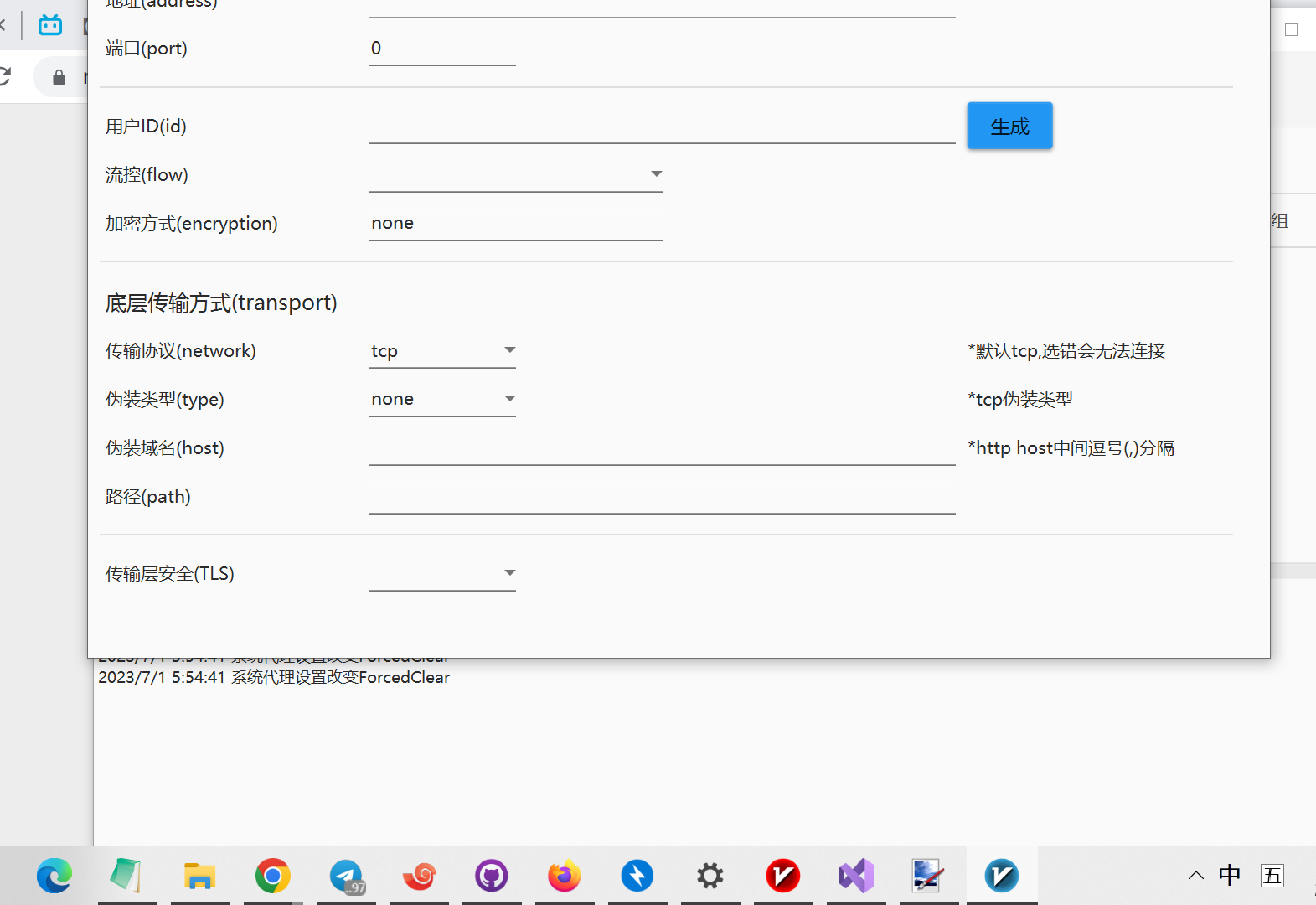Open Microsoft Edge from the taskbar
This screenshot has height=905, width=1316.
point(54,877)
